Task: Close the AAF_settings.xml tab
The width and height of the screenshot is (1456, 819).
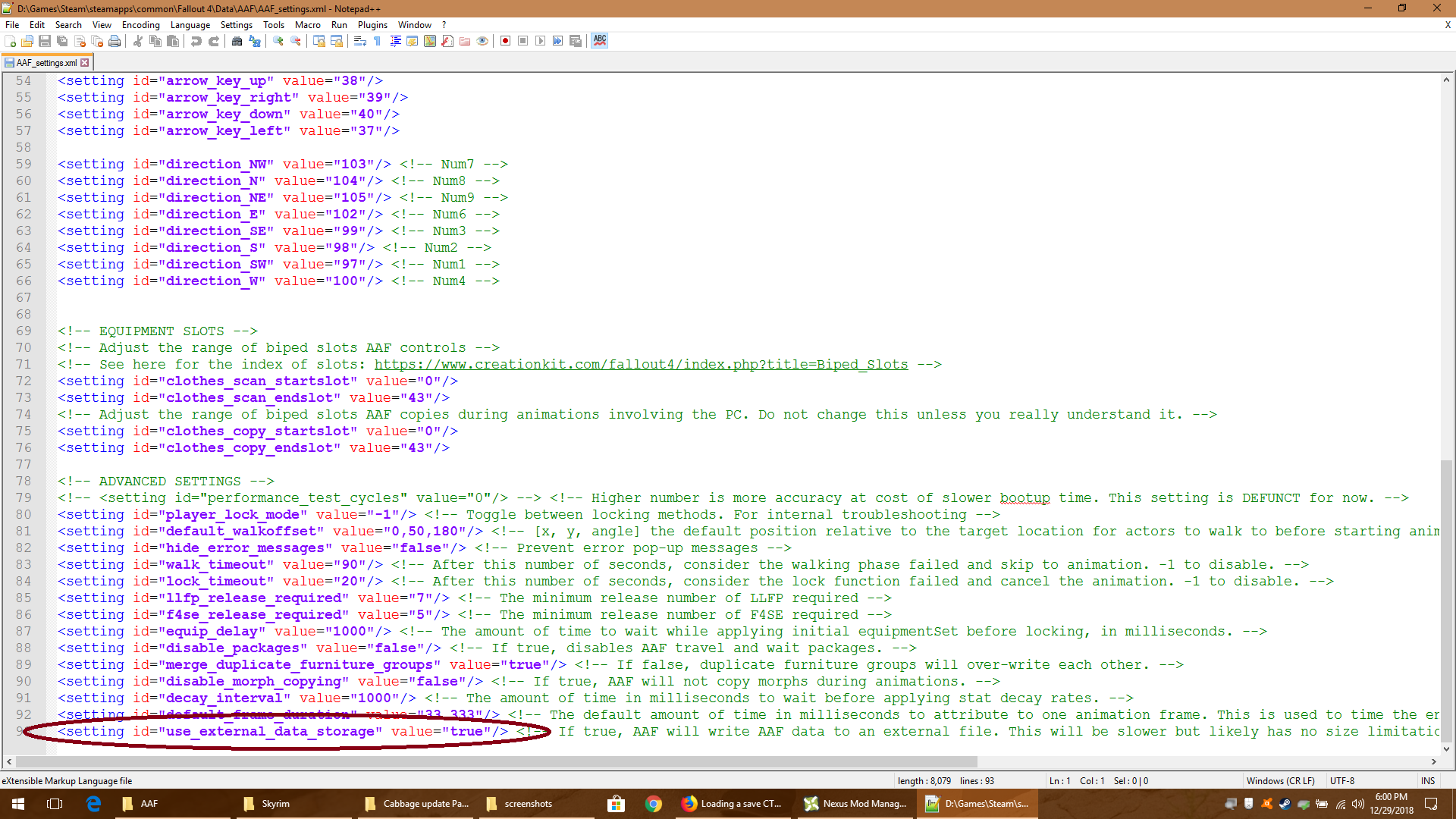Action: pos(85,63)
